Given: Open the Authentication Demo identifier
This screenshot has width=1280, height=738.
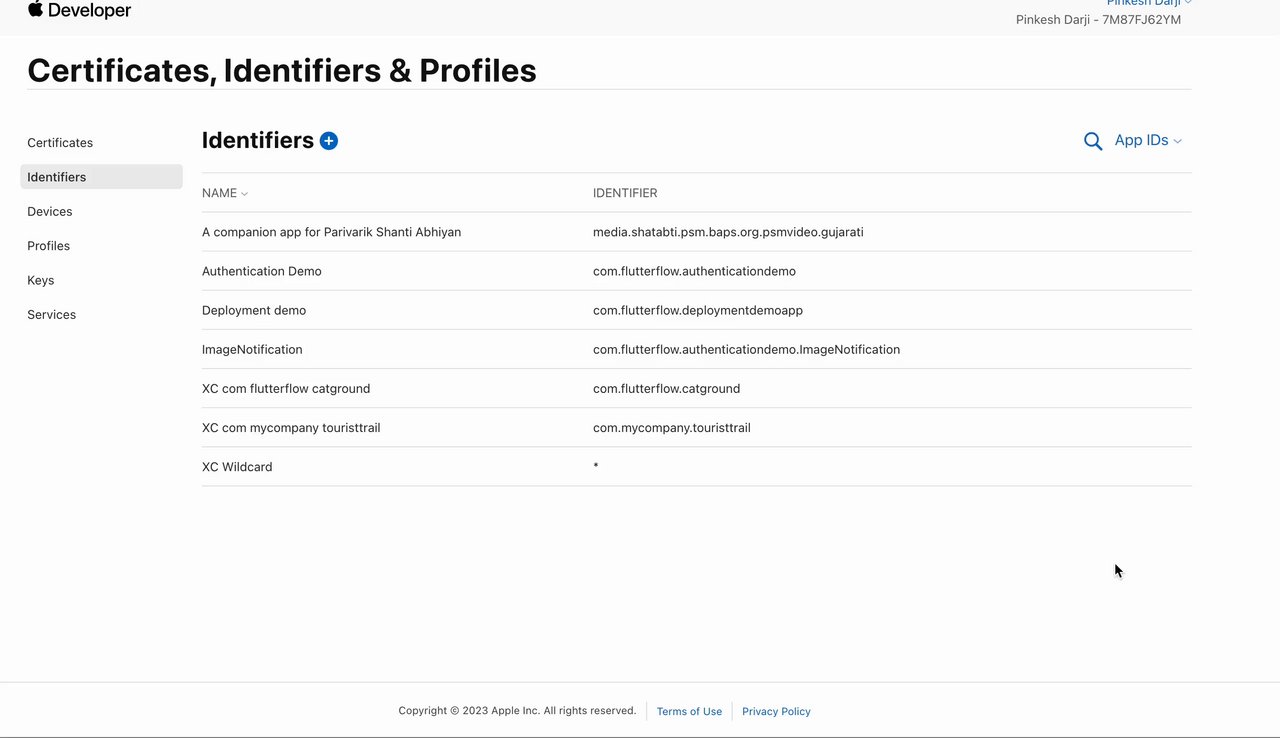Looking at the screenshot, I should coord(262,272).
